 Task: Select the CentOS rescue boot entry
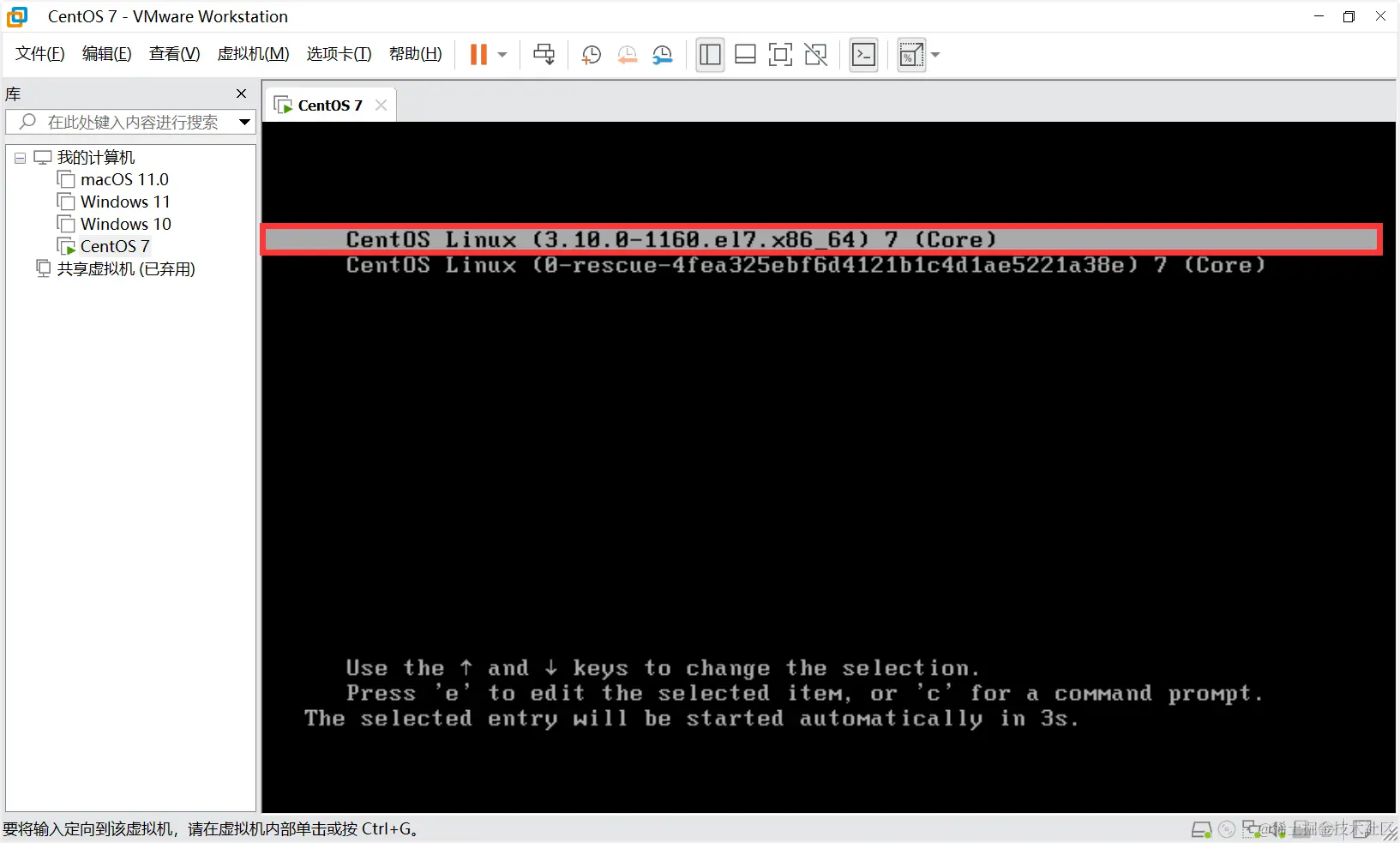click(806, 265)
